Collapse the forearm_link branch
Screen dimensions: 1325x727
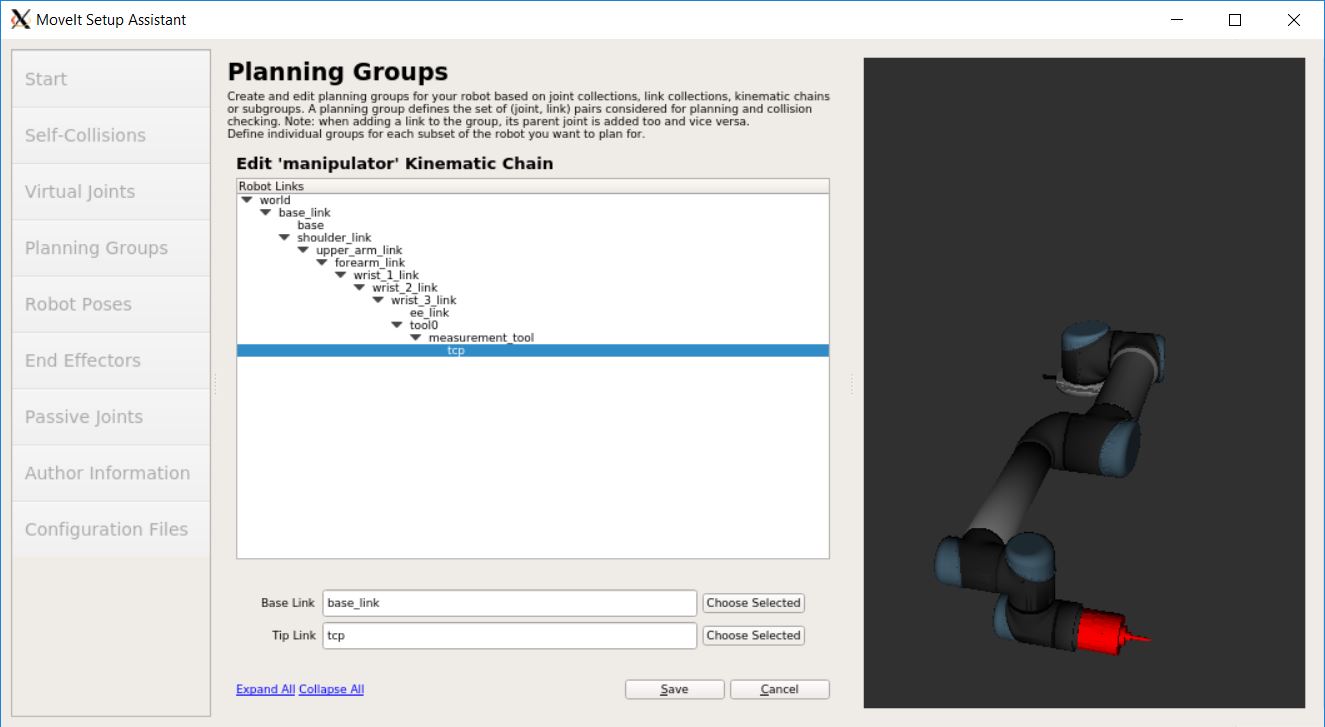click(322, 262)
